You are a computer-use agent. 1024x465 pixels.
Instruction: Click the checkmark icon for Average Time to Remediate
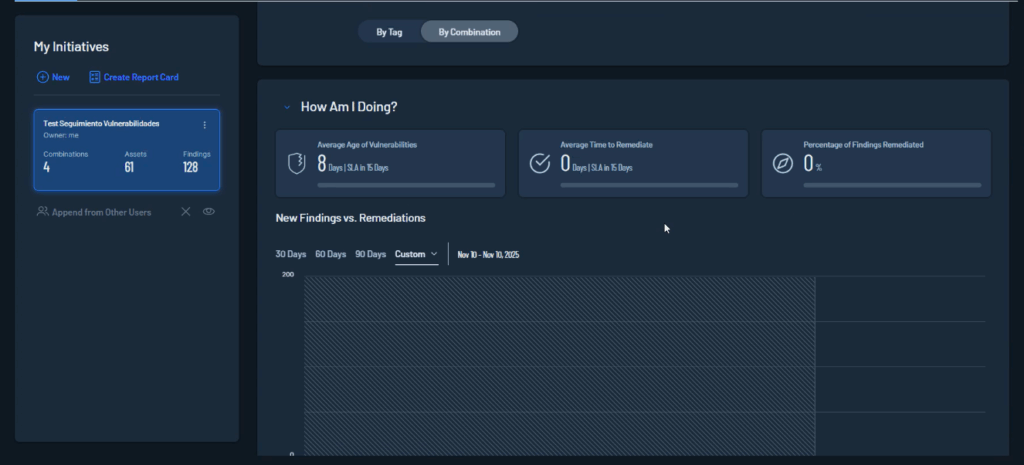tap(540, 163)
